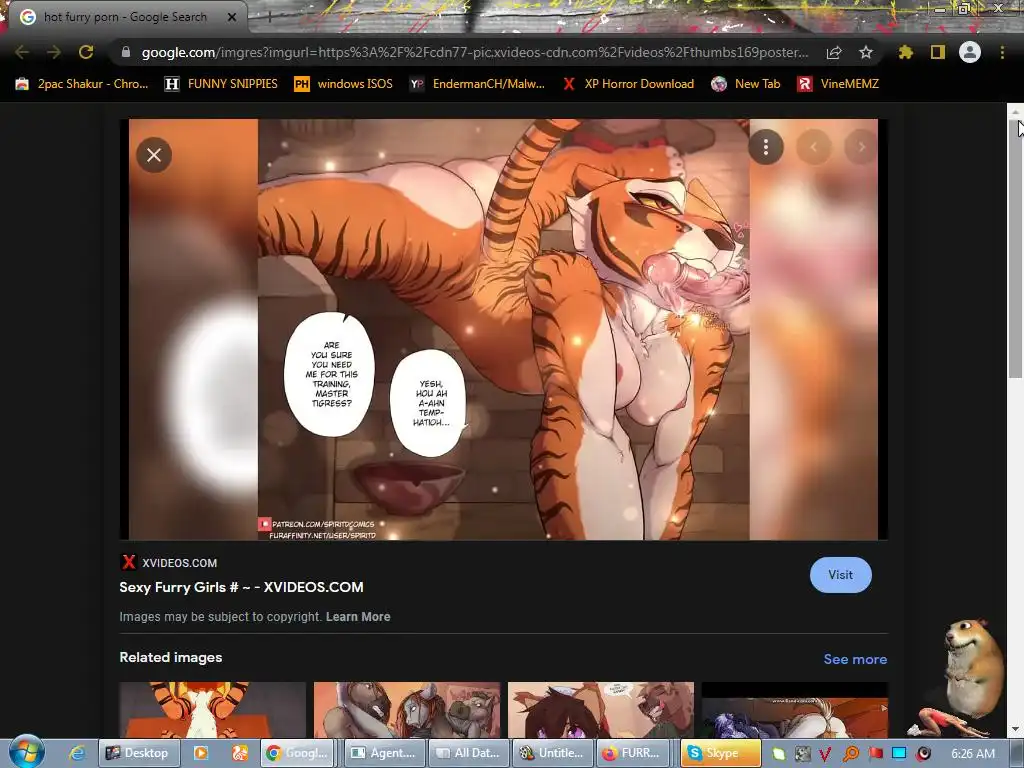The width and height of the screenshot is (1024, 768).
Task: Open a new browser tab with the plus button
Action: (268, 17)
